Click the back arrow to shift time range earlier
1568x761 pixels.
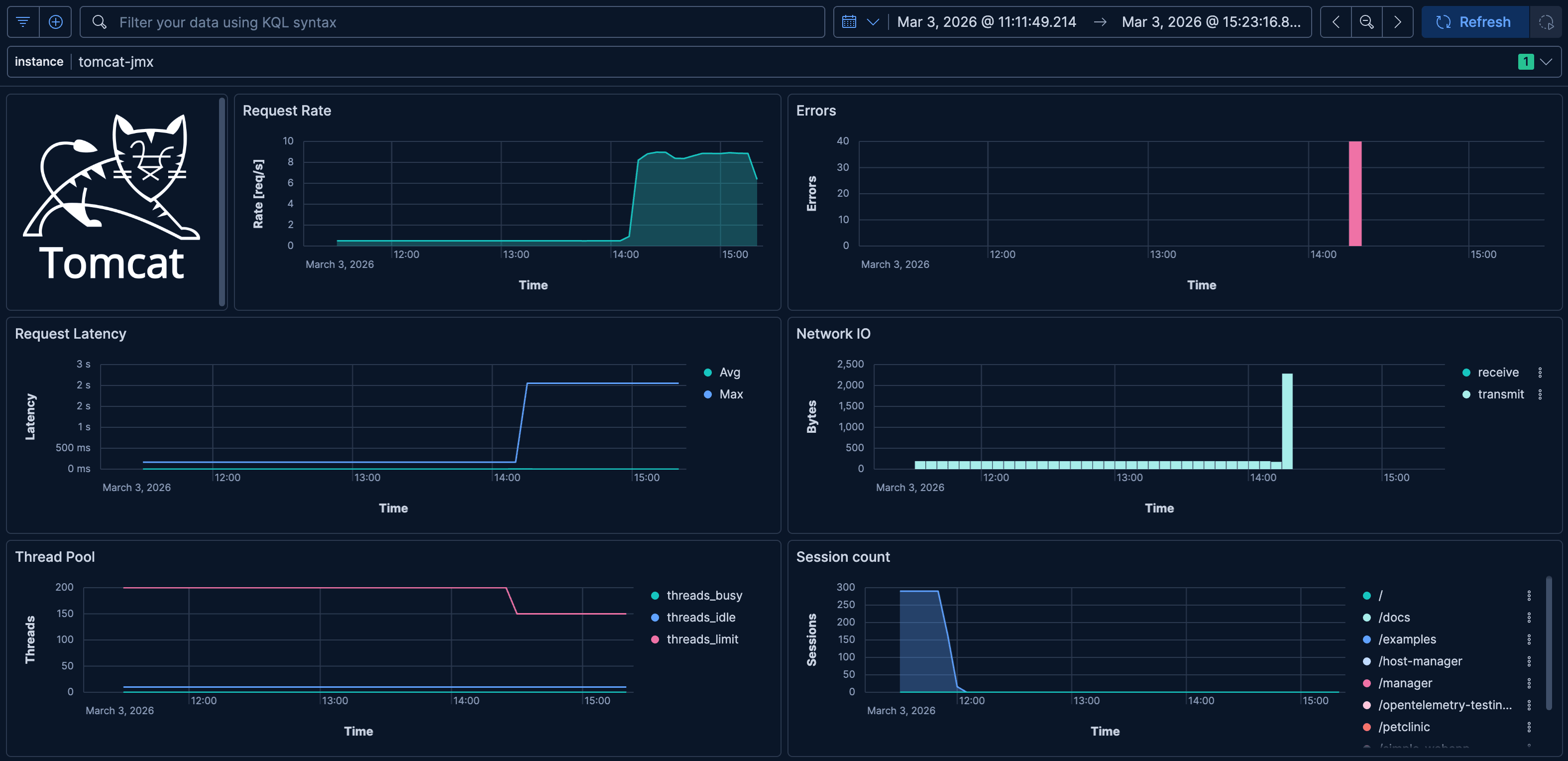pos(1336,22)
